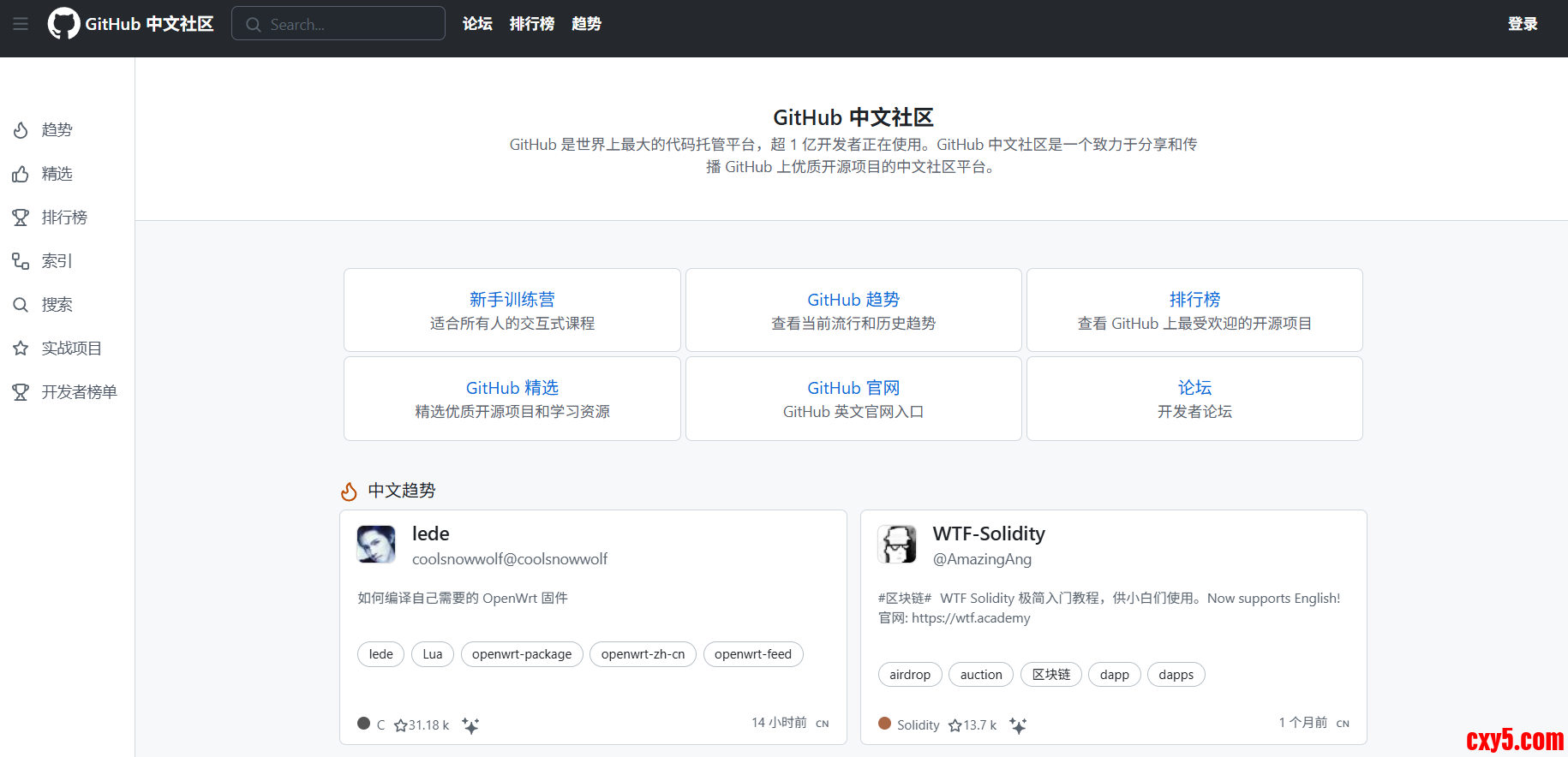Click the flame icon for 趋势 in sidebar
The width and height of the screenshot is (1568, 757).
point(21,130)
